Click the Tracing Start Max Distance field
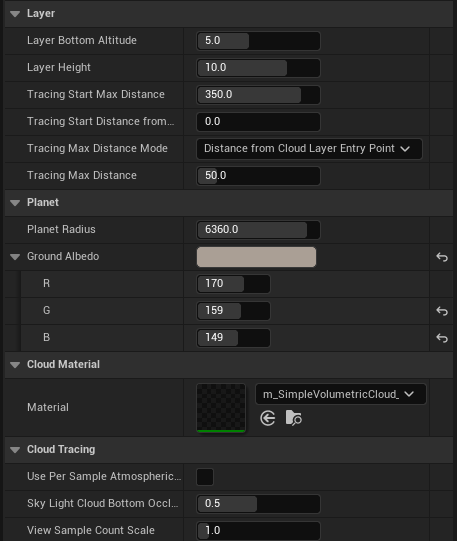The height and width of the screenshot is (541, 457). tap(258, 95)
